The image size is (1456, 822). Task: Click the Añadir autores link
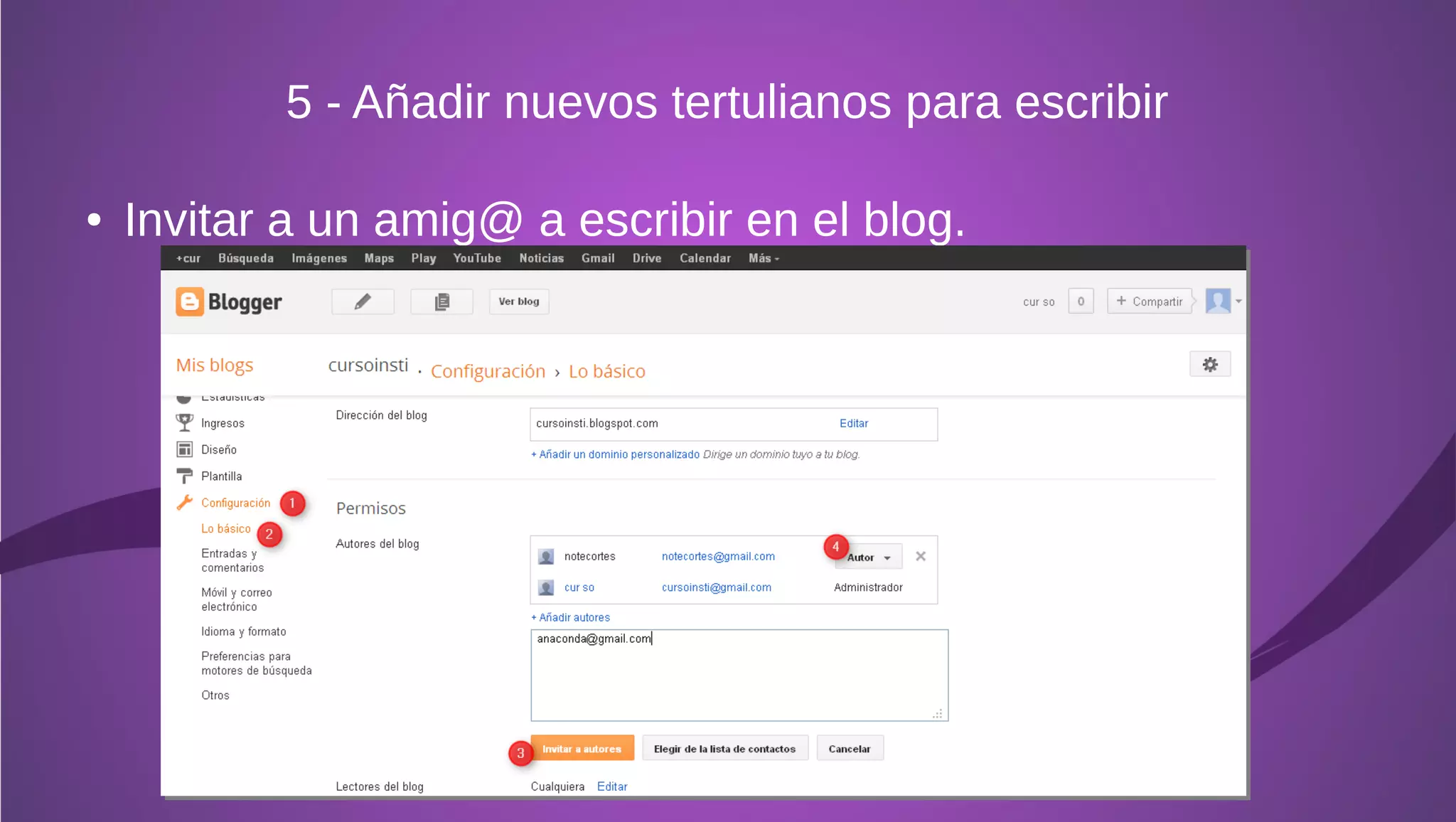571,617
